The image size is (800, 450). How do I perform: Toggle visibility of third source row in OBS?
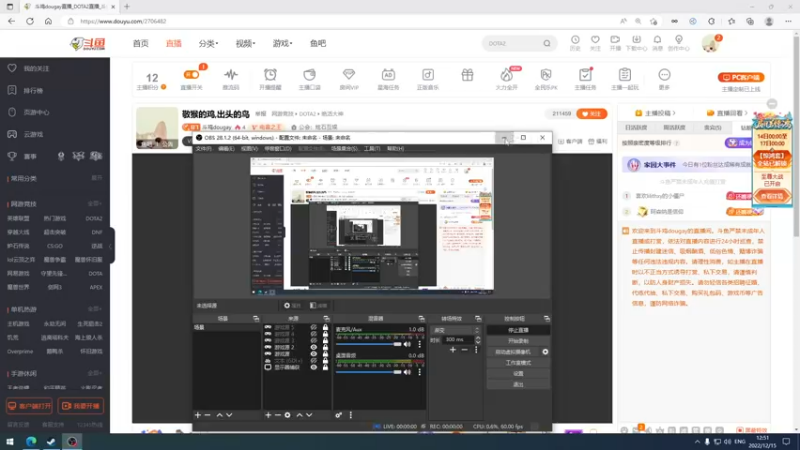coord(313,340)
